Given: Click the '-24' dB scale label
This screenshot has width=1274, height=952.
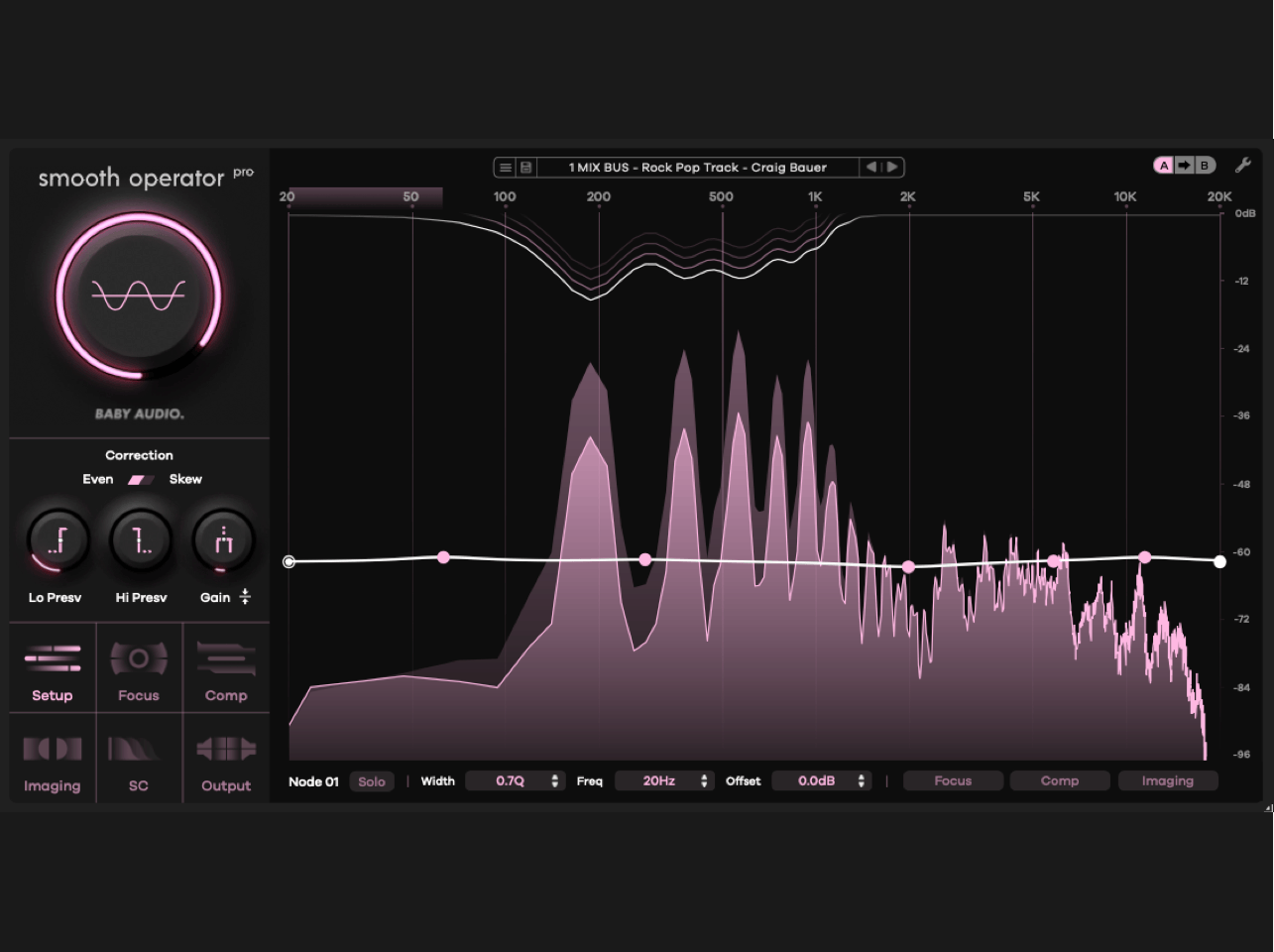Looking at the screenshot, I should pos(1241,349).
